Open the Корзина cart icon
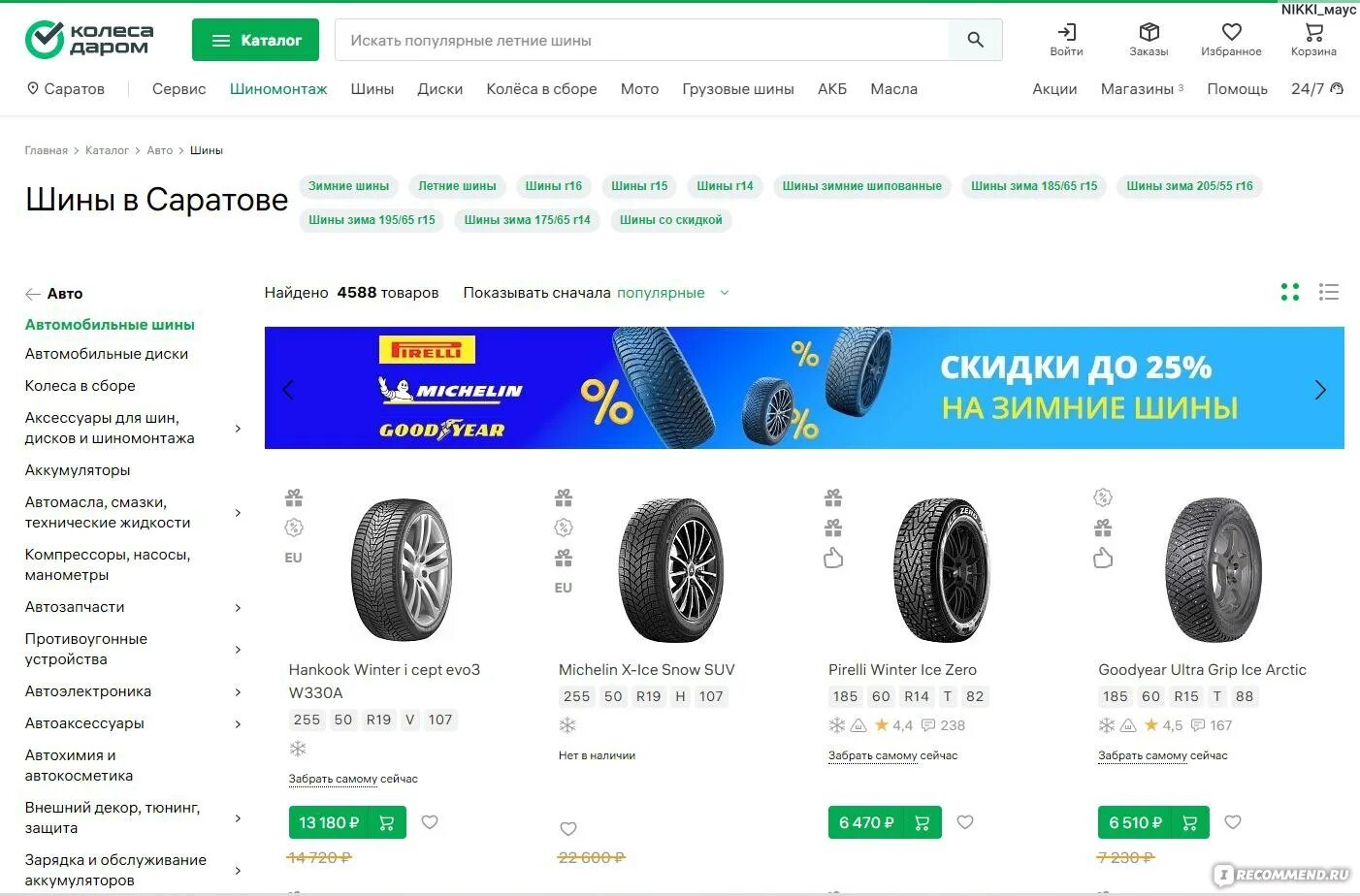Image resolution: width=1360 pixels, height=896 pixels. [x=1313, y=32]
